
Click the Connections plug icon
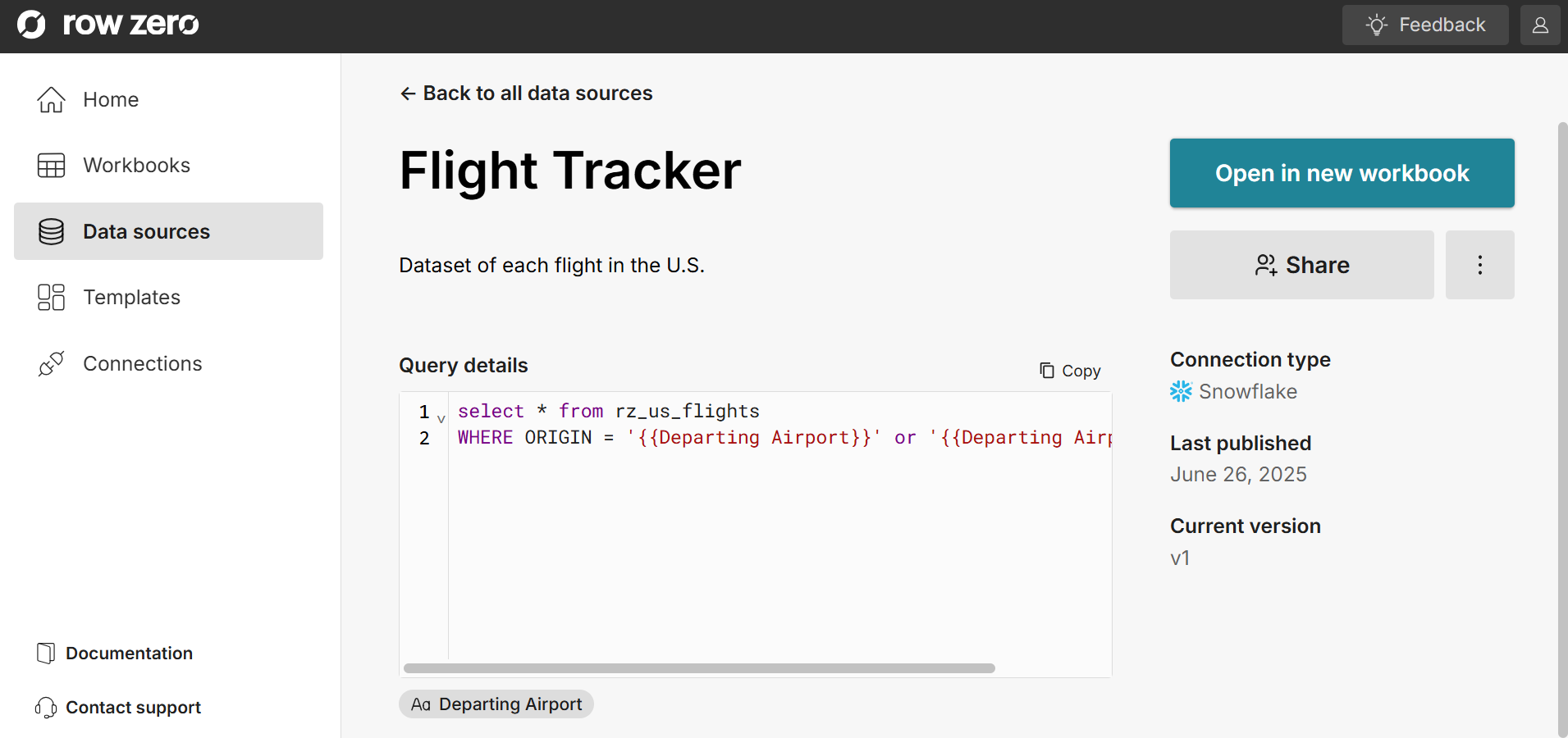51,364
